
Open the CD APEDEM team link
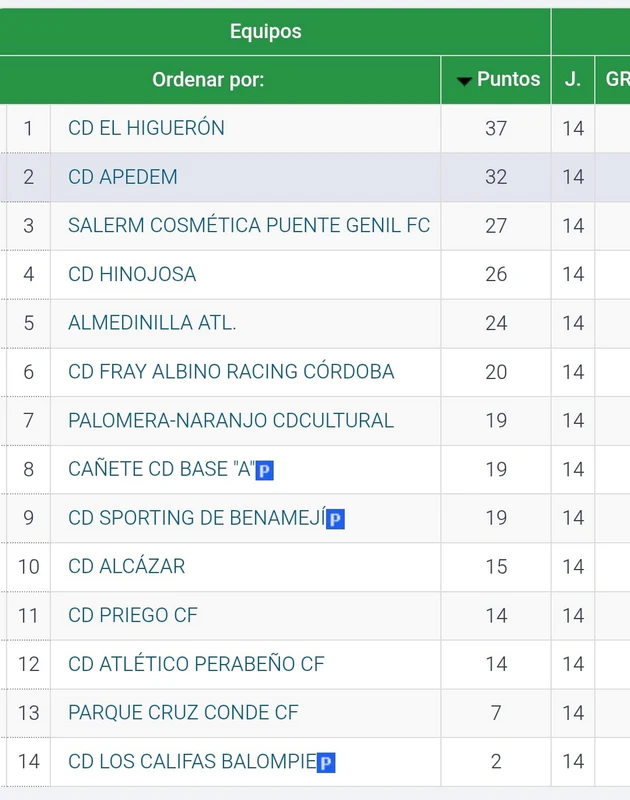(x=123, y=177)
